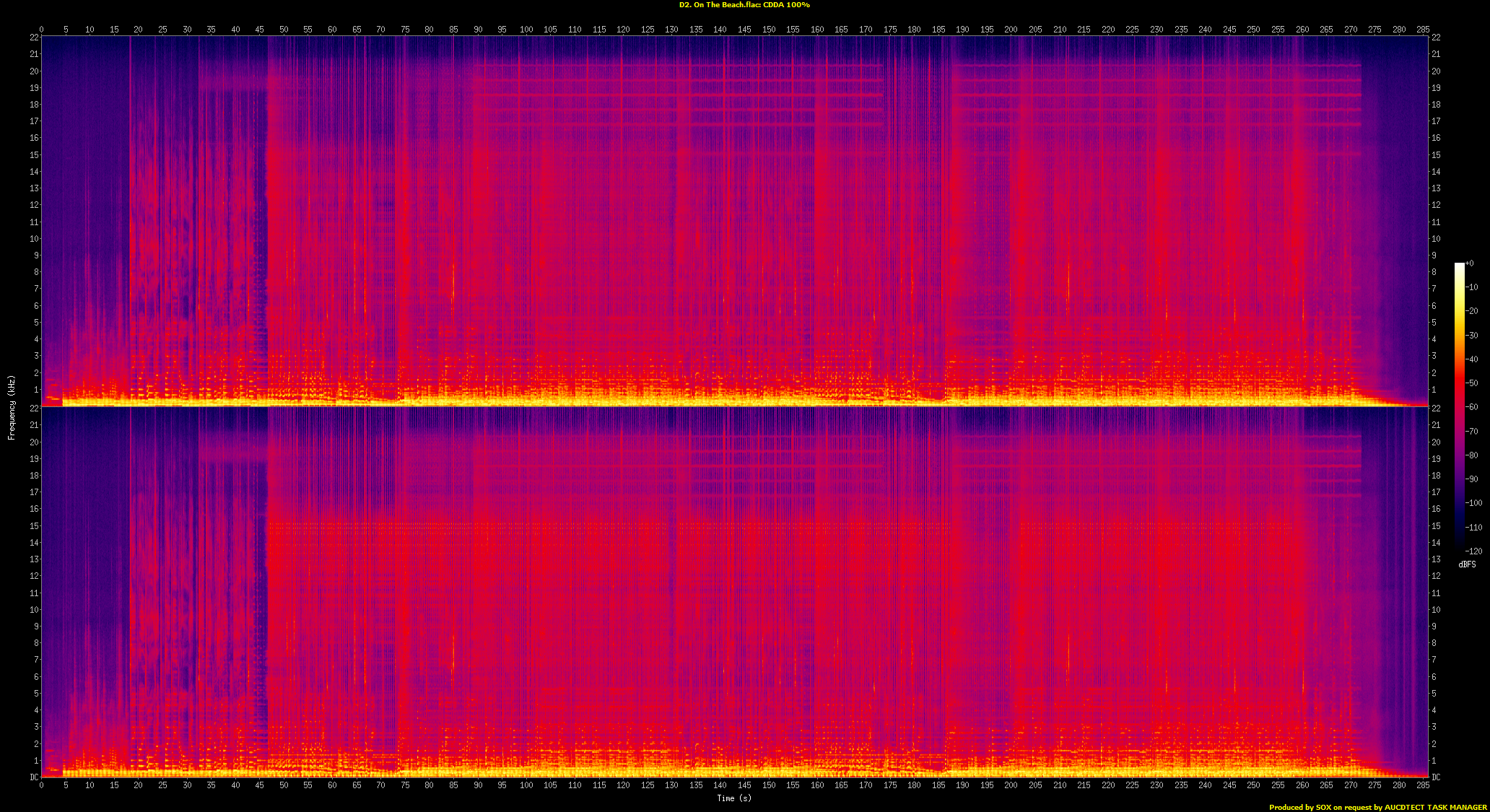This screenshot has width=1490, height=812.
Task: Click the '200' tick on top time axis
Action: [x=1011, y=30]
